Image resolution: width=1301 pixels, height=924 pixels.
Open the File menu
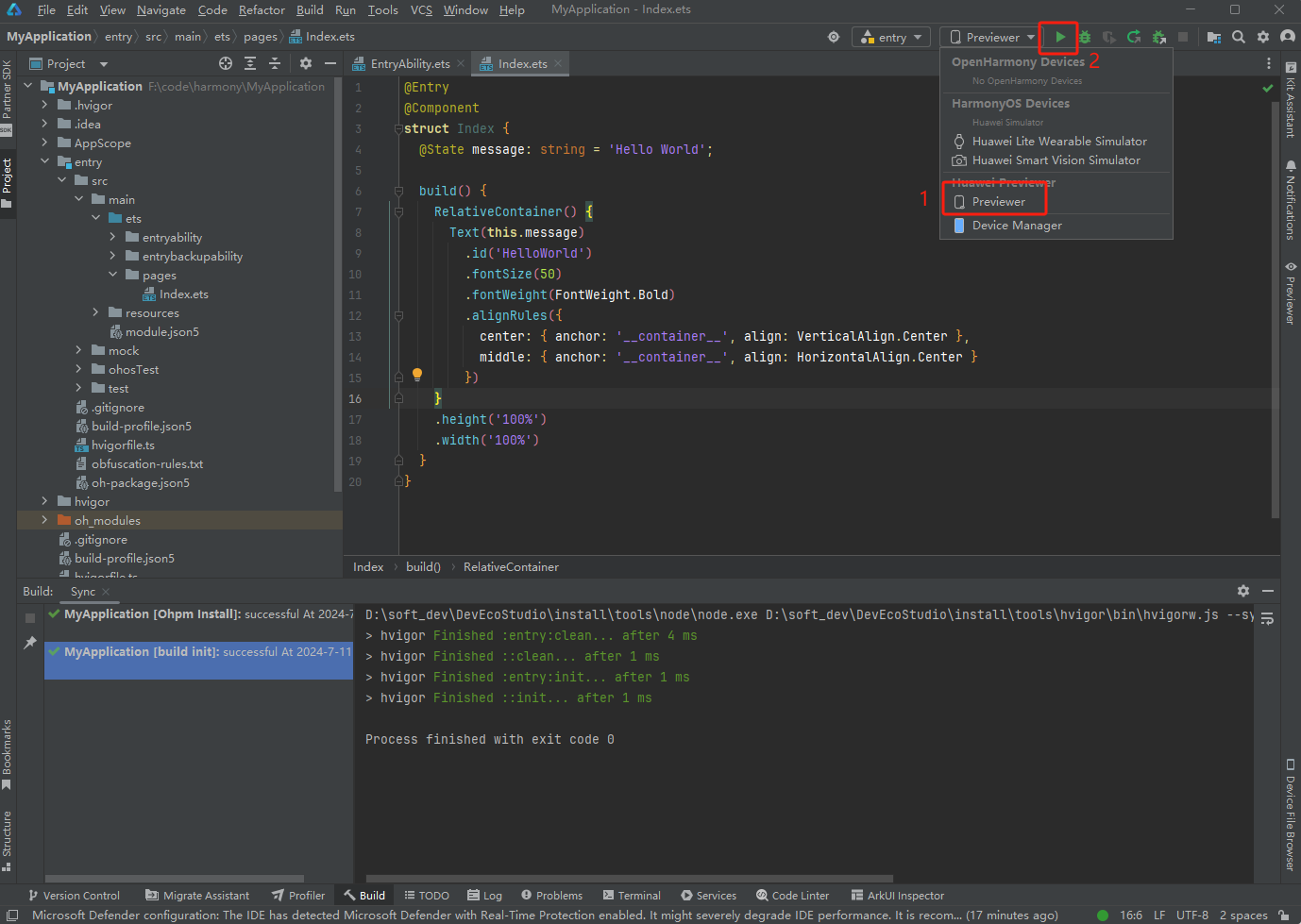(x=46, y=10)
